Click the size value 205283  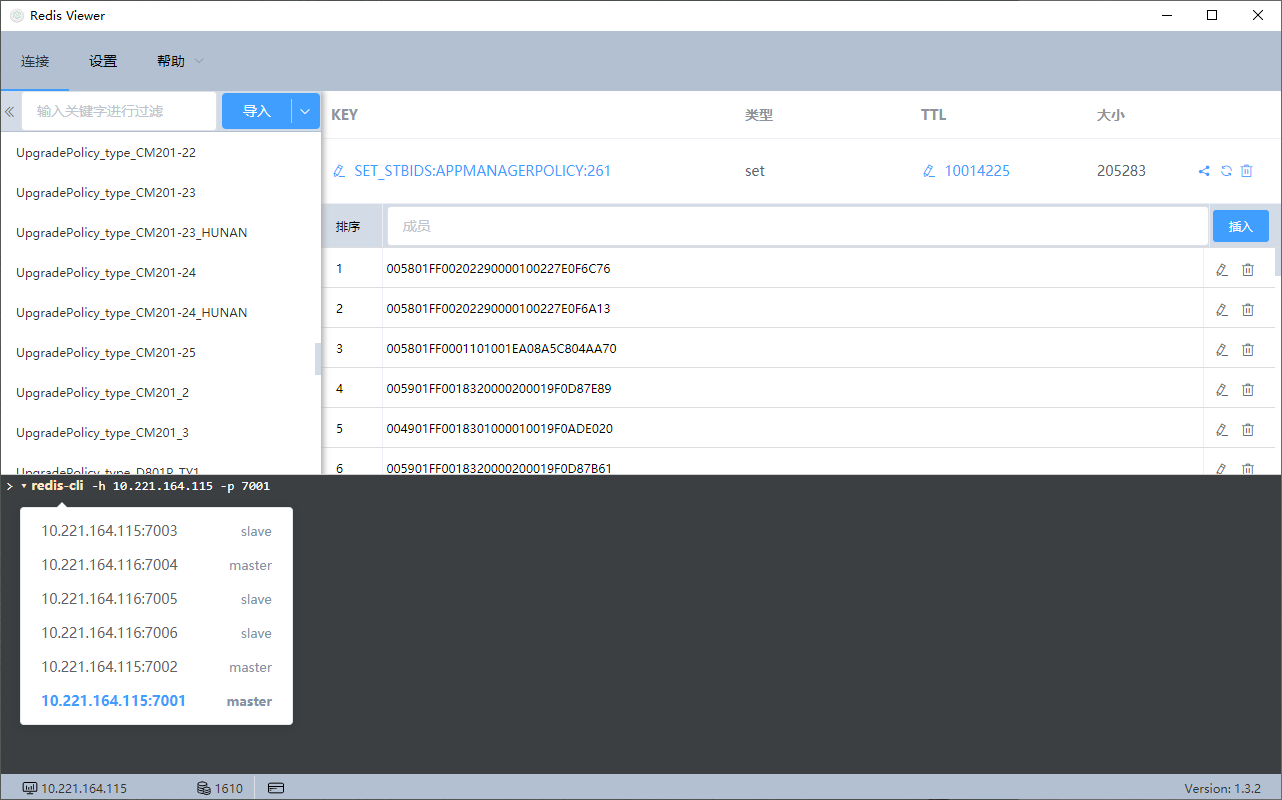(x=1121, y=171)
